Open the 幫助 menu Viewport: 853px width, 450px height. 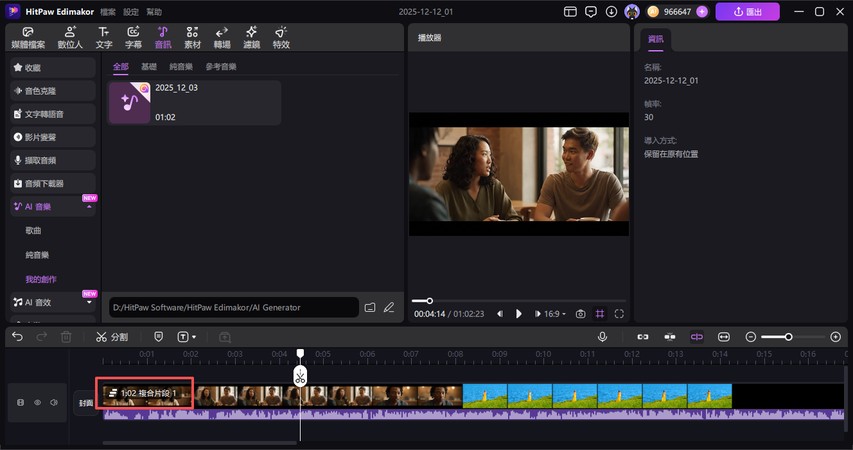click(x=154, y=11)
